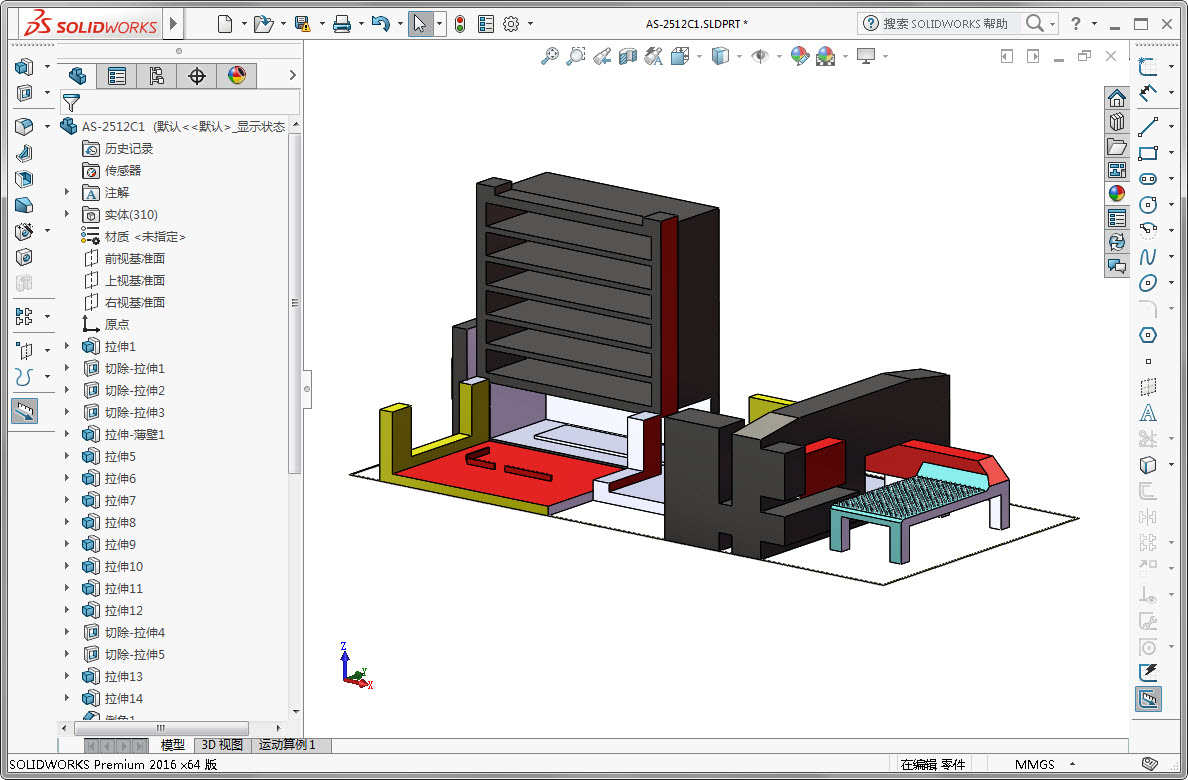Open View Orientation cube icon
The image size is (1188, 780).
[x=680, y=56]
